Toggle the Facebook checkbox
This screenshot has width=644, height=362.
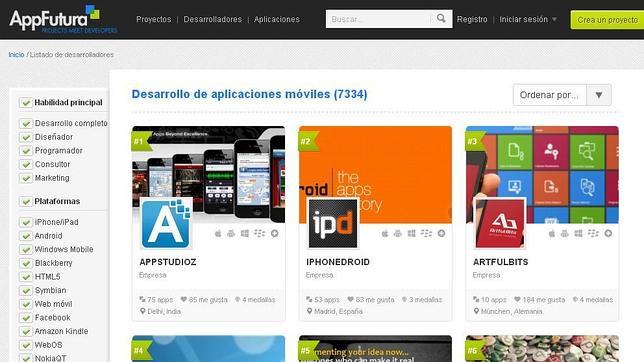coord(25,318)
